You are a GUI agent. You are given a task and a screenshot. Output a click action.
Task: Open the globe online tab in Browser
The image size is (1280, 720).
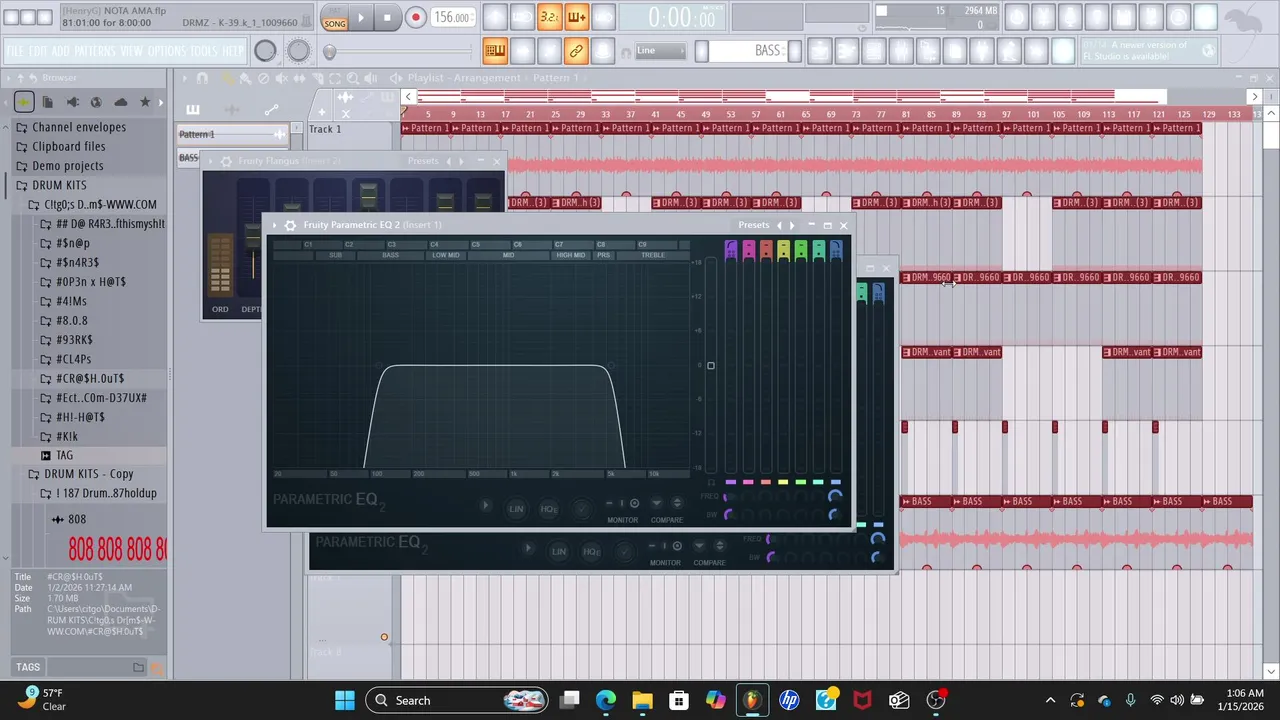[x=96, y=102]
